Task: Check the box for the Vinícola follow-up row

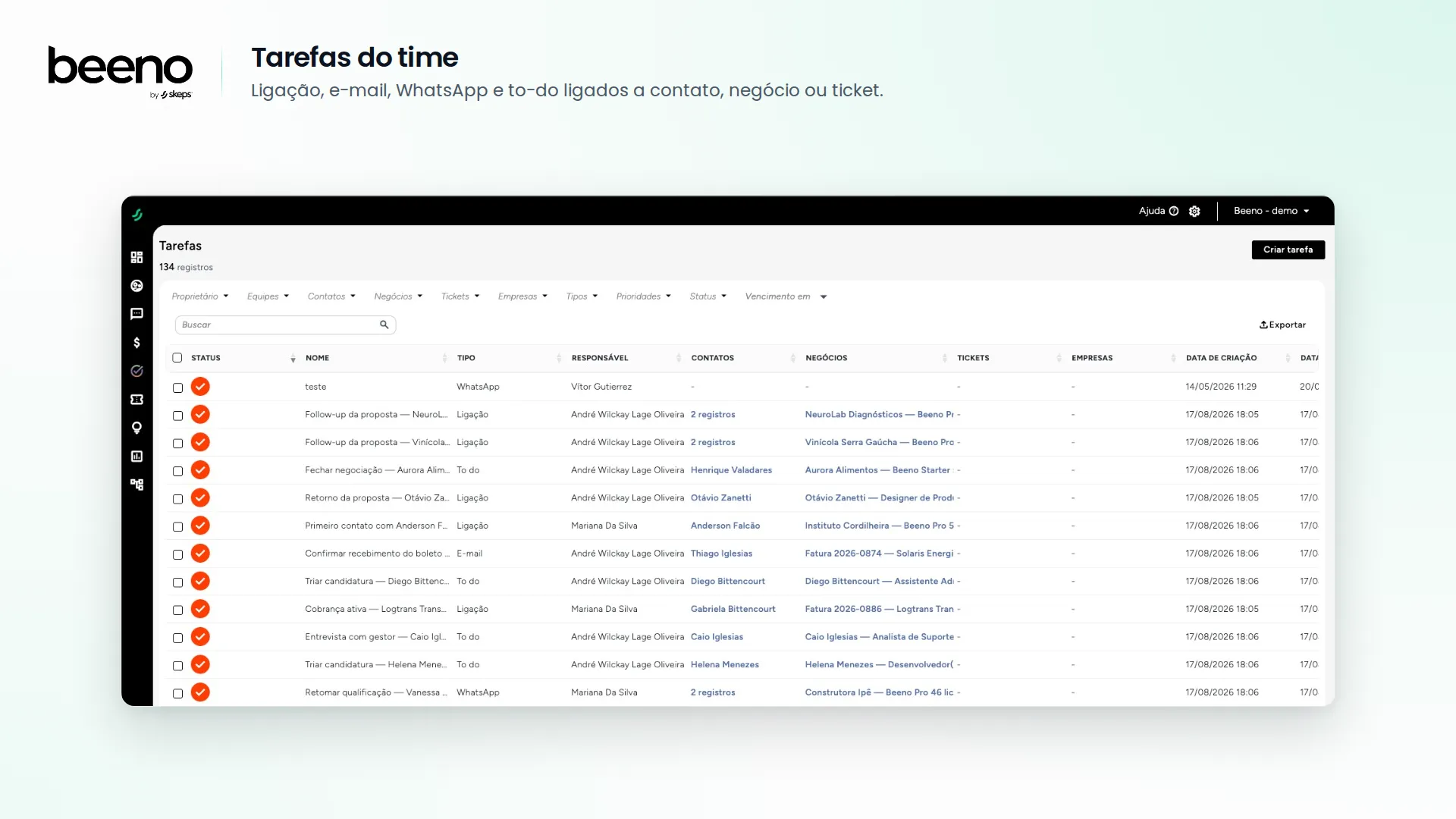Action: (178, 443)
